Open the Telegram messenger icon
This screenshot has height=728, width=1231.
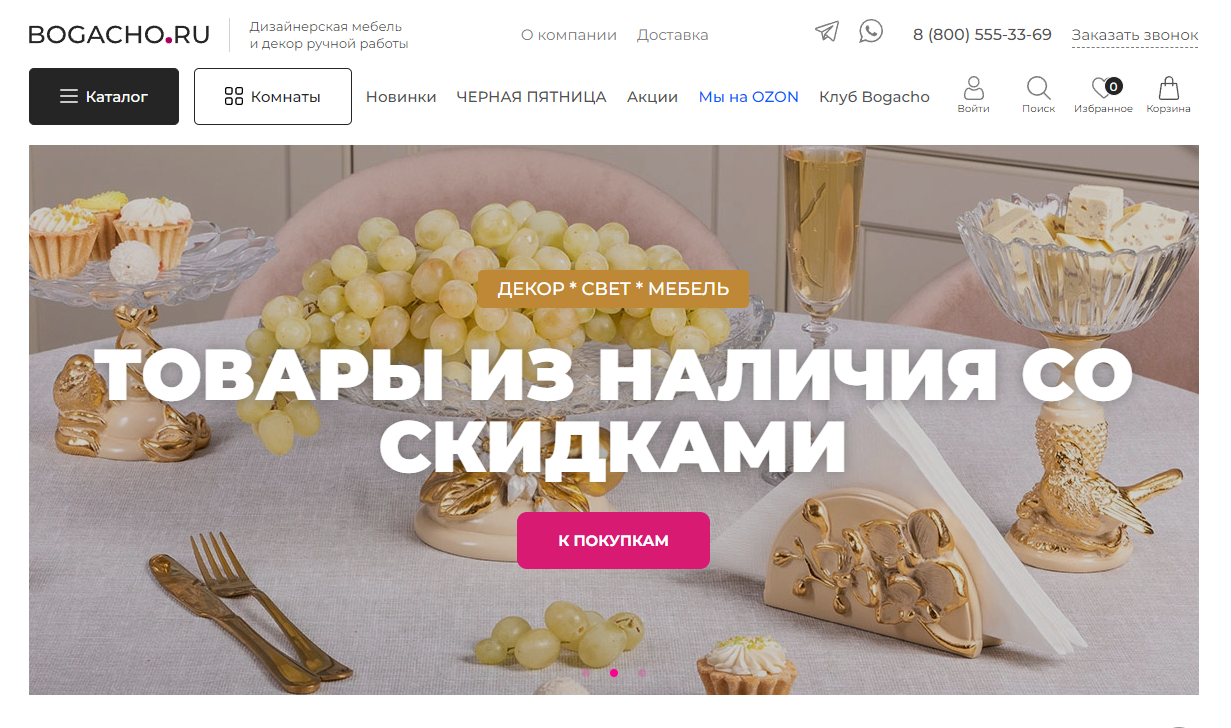tap(827, 31)
